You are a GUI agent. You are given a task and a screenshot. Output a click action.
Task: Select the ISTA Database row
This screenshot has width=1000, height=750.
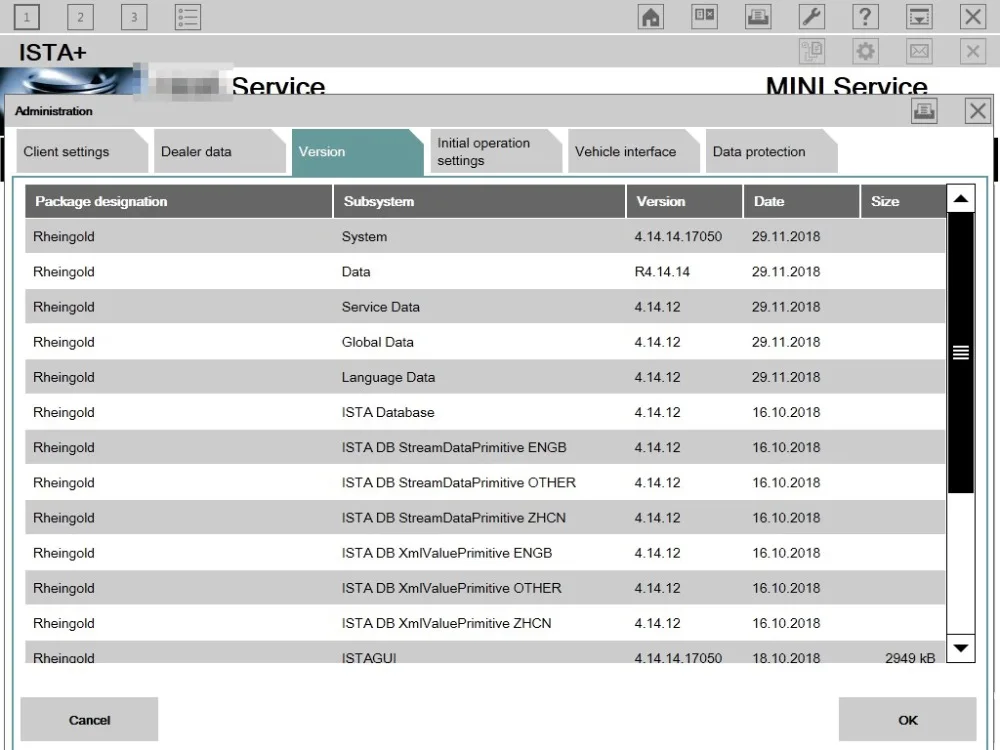click(x=485, y=412)
